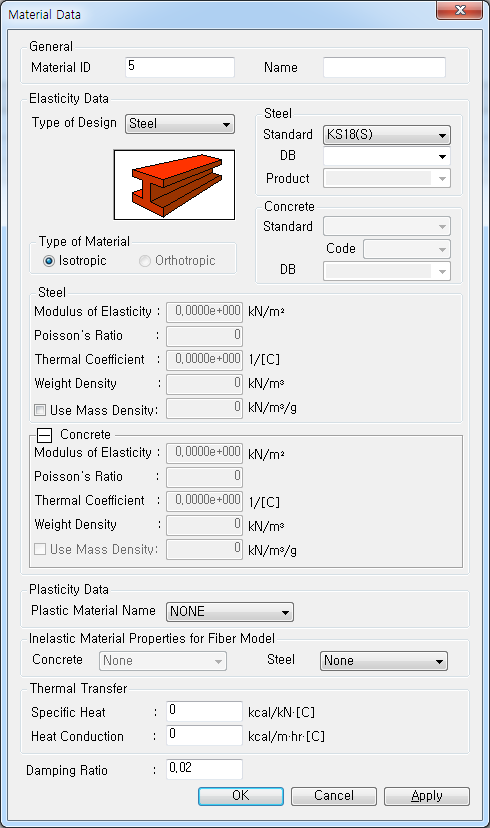Close the Material Data dialog
This screenshot has width=490, height=828.
(459, 10)
